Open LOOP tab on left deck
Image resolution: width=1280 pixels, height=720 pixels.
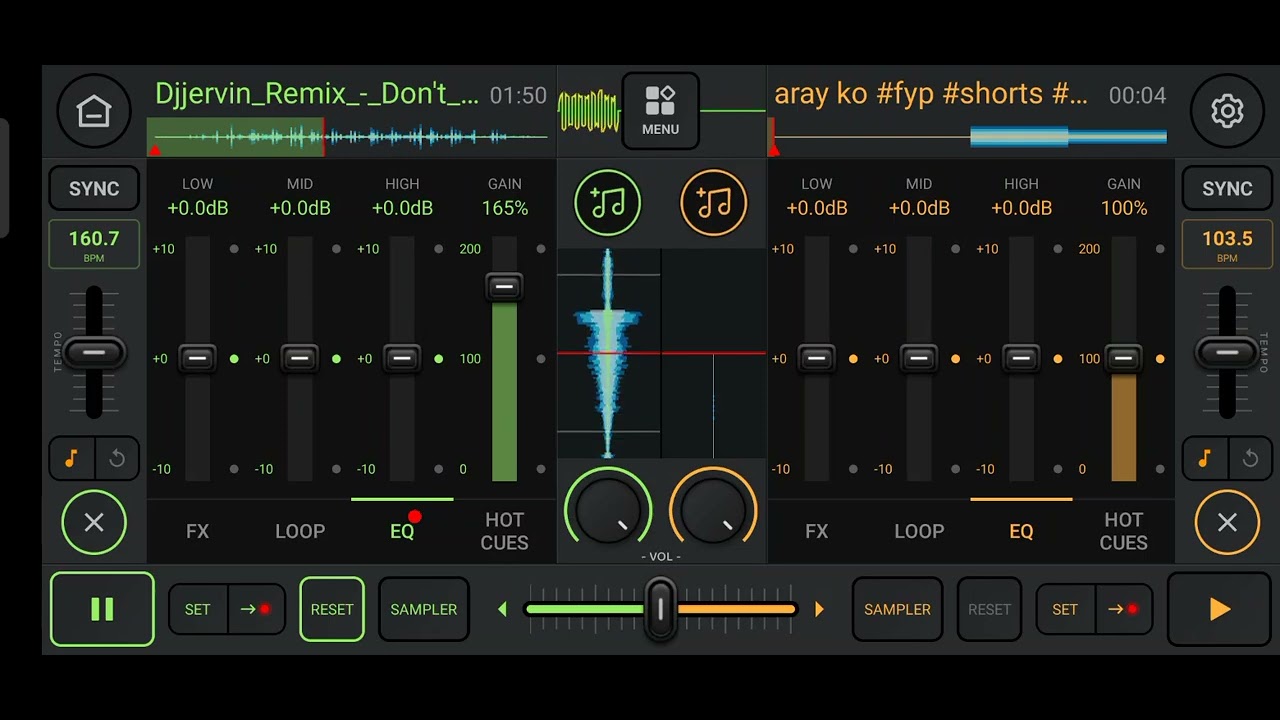300,531
